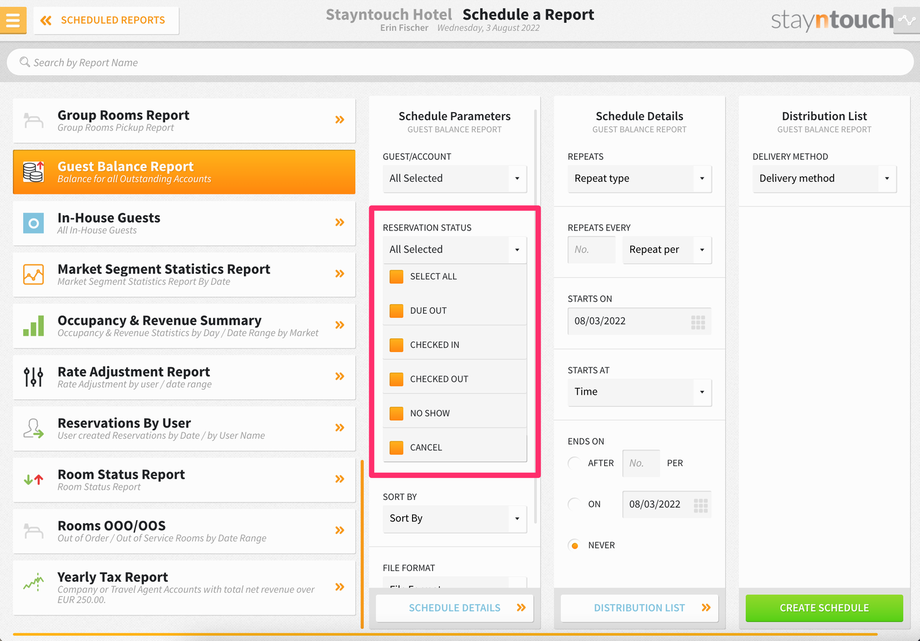The image size is (920, 641).
Task: Uncheck the CHECKED IN status
Action: 397,345
